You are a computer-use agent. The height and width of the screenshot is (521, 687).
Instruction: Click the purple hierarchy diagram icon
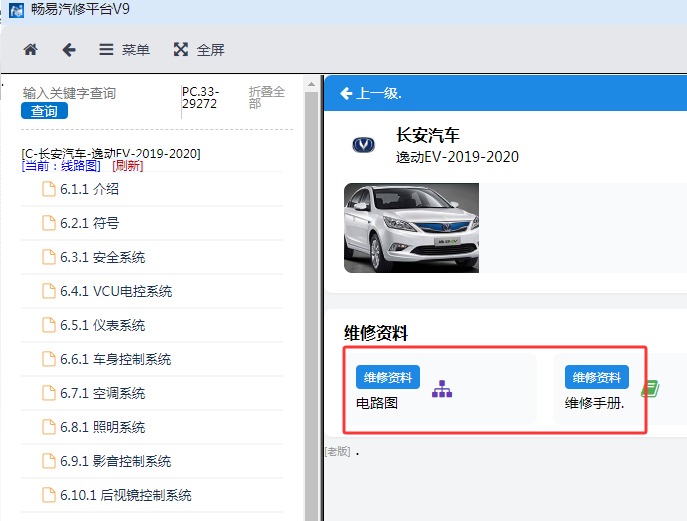pyautogui.click(x=442, y=389)
